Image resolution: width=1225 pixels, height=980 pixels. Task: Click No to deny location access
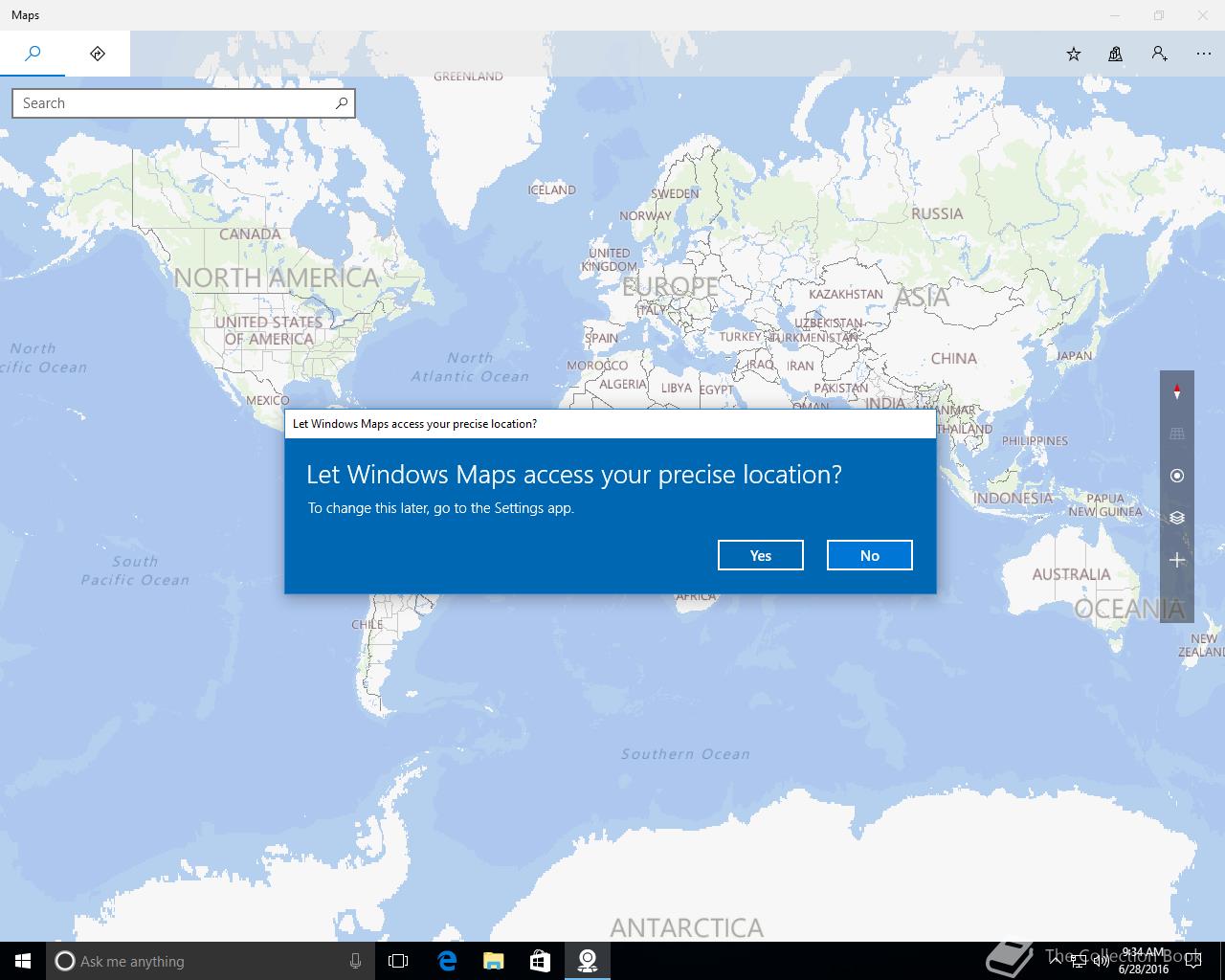coord(870,555)
